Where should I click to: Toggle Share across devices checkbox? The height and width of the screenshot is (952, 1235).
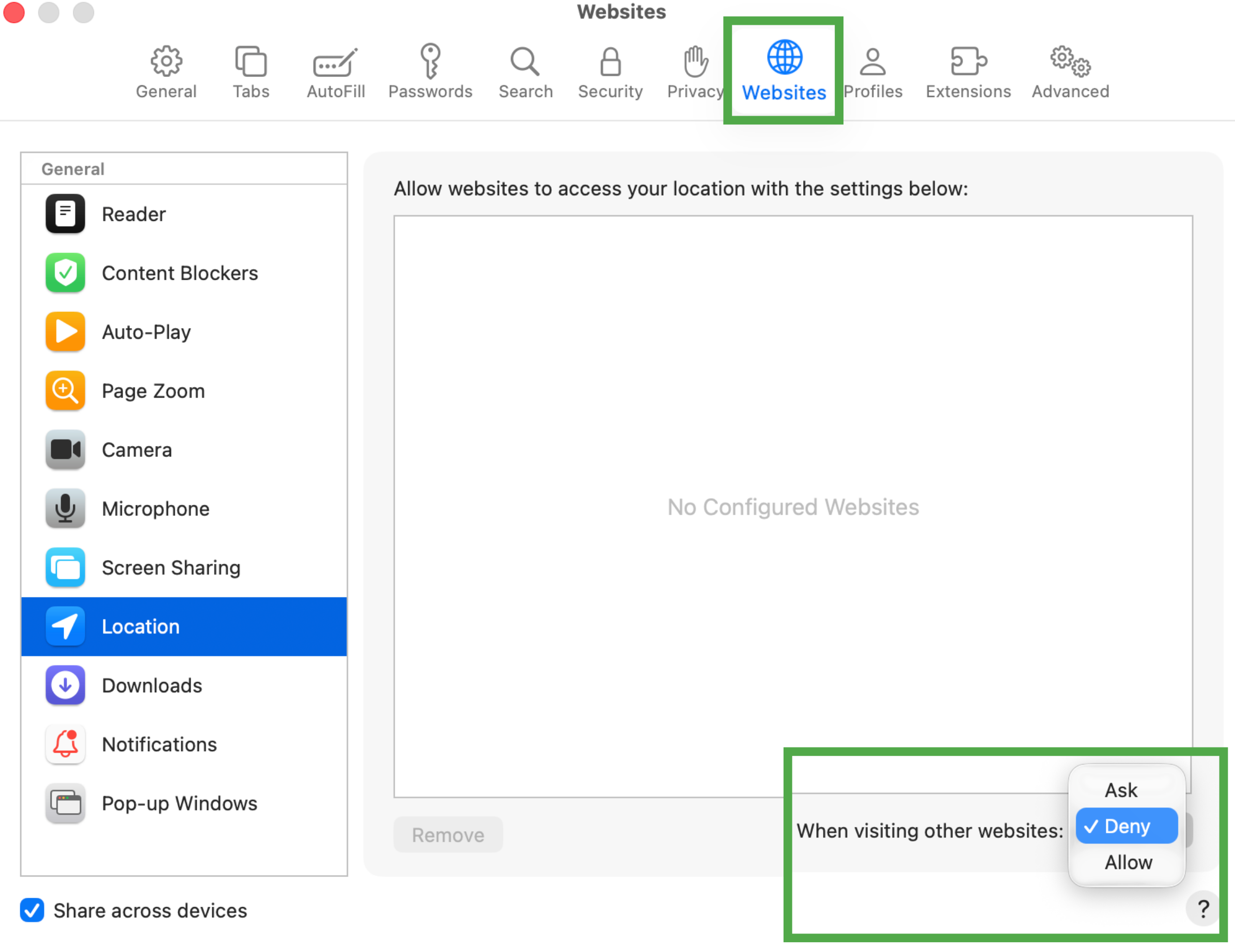(32, 910)
